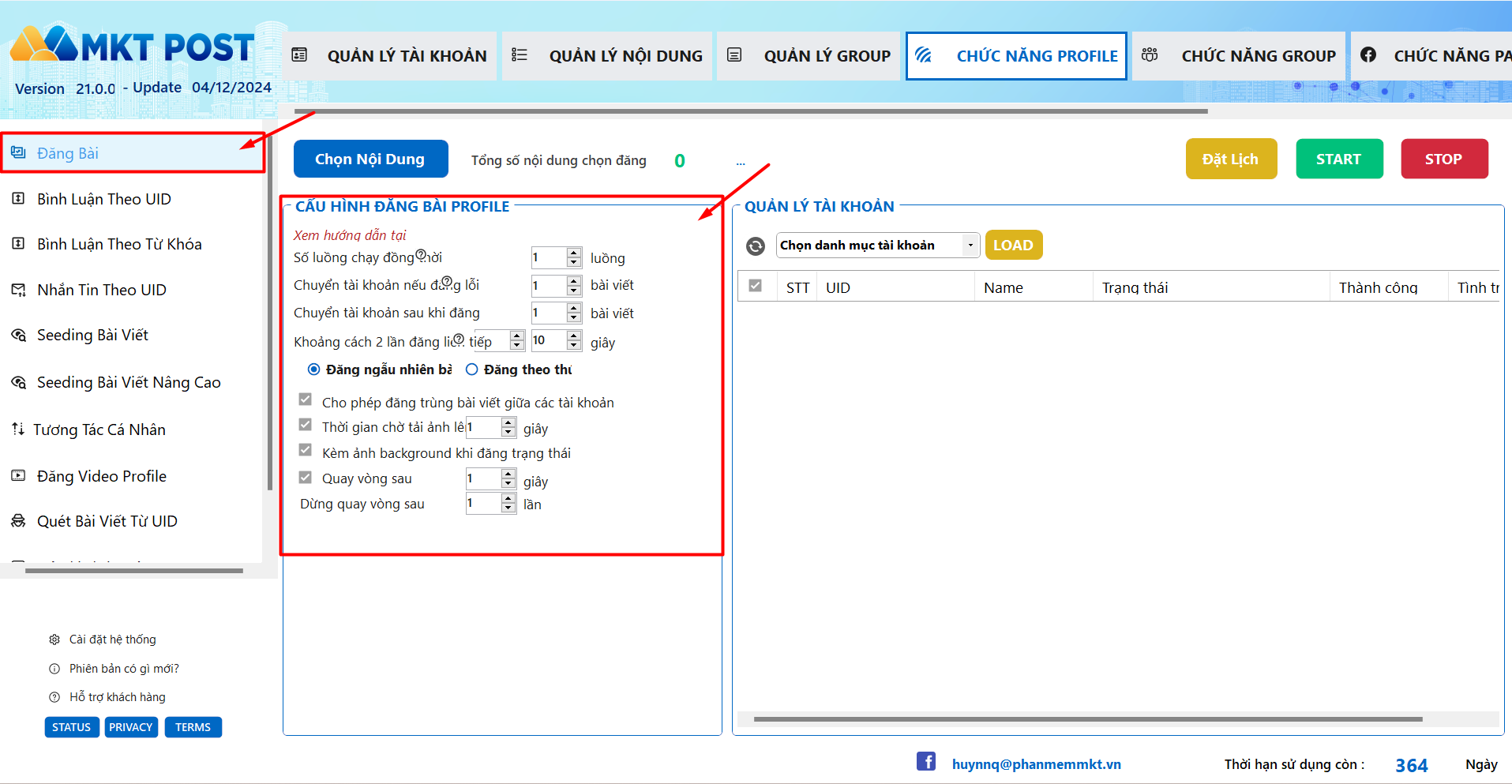Screen dimensions: 1512x784
Task: Click the Đăng Video Profile play icon
Action: click(x=18, y=475)
